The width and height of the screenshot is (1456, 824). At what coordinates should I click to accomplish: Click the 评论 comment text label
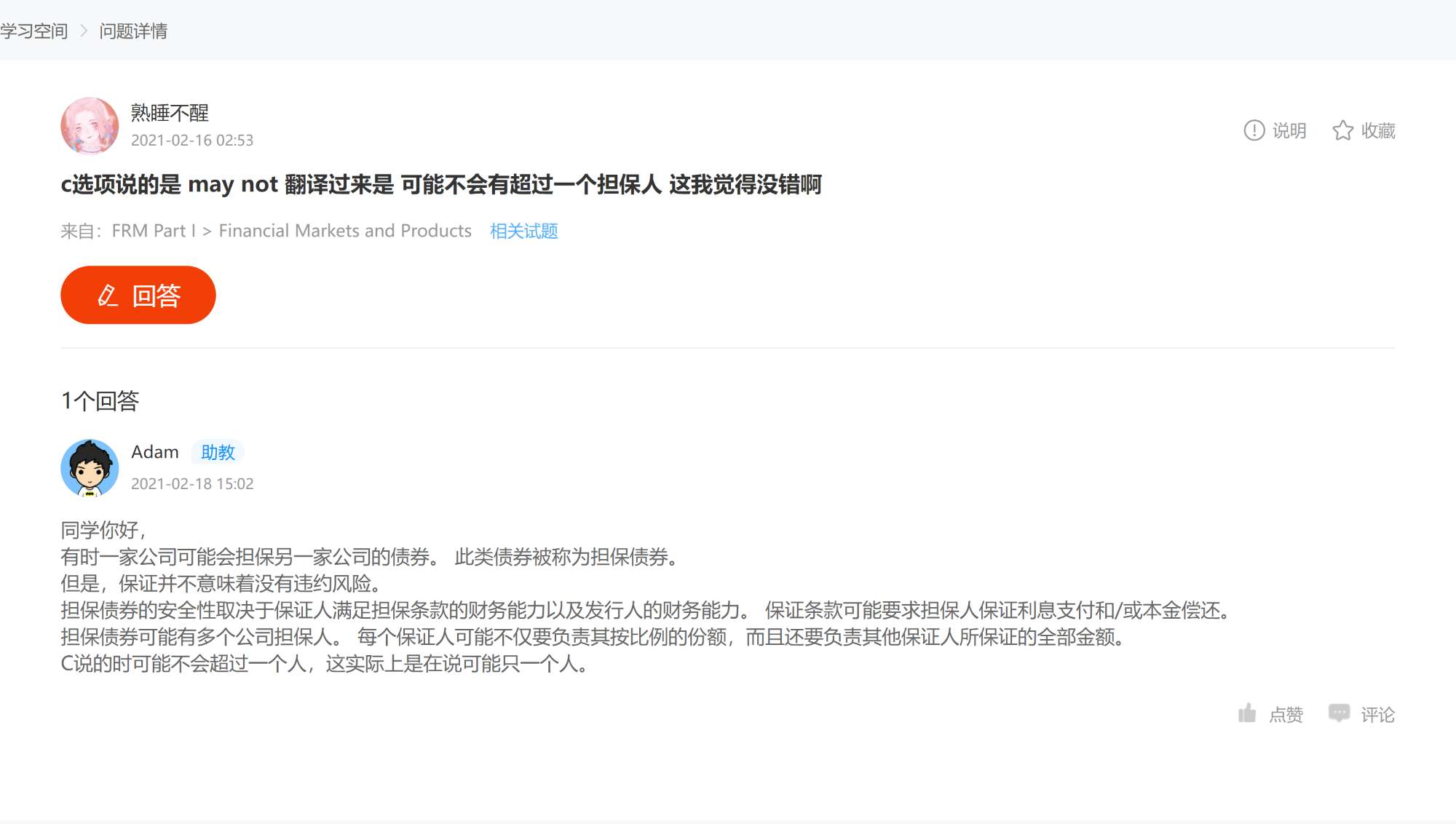point(1377,715)
